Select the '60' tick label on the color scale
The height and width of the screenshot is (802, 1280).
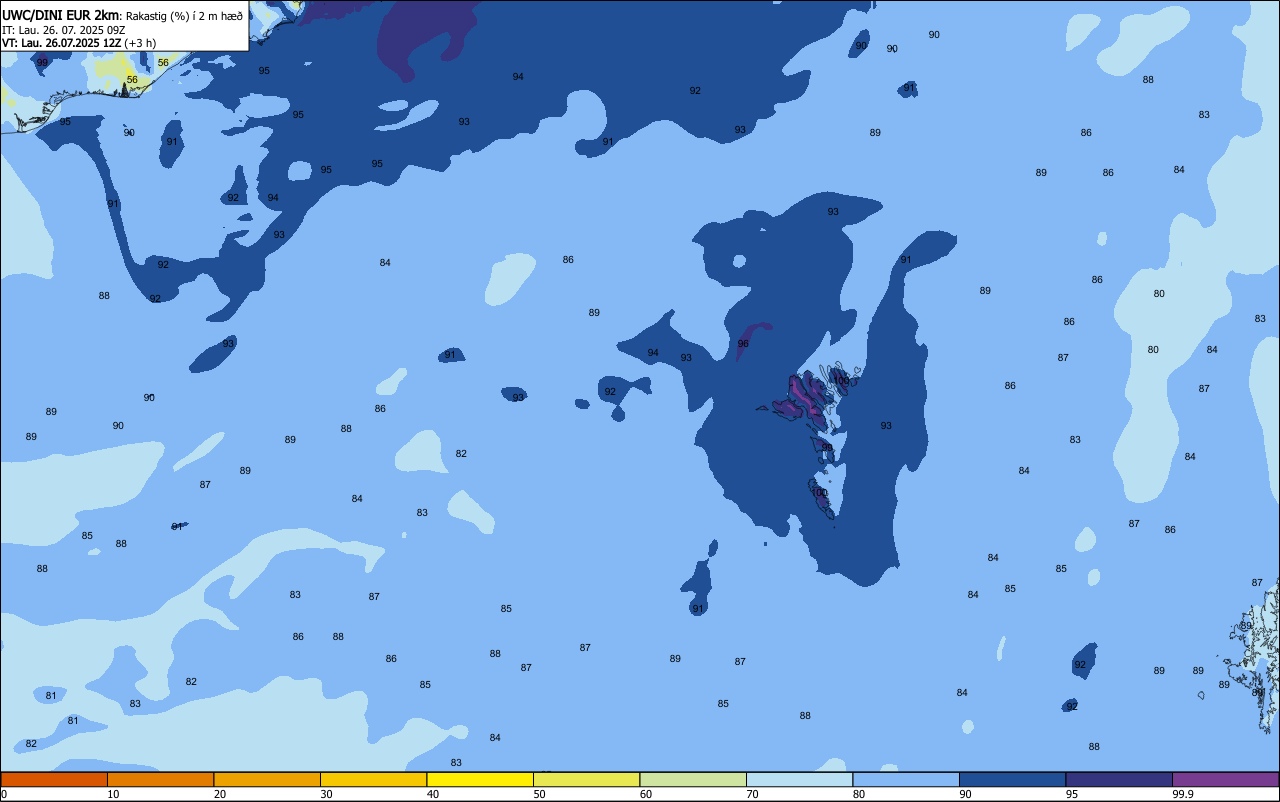pos(646,794)
